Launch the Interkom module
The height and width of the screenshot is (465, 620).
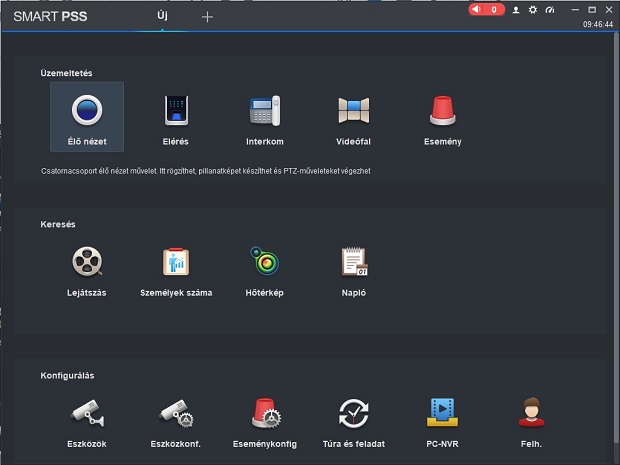[x=265, y=120]
